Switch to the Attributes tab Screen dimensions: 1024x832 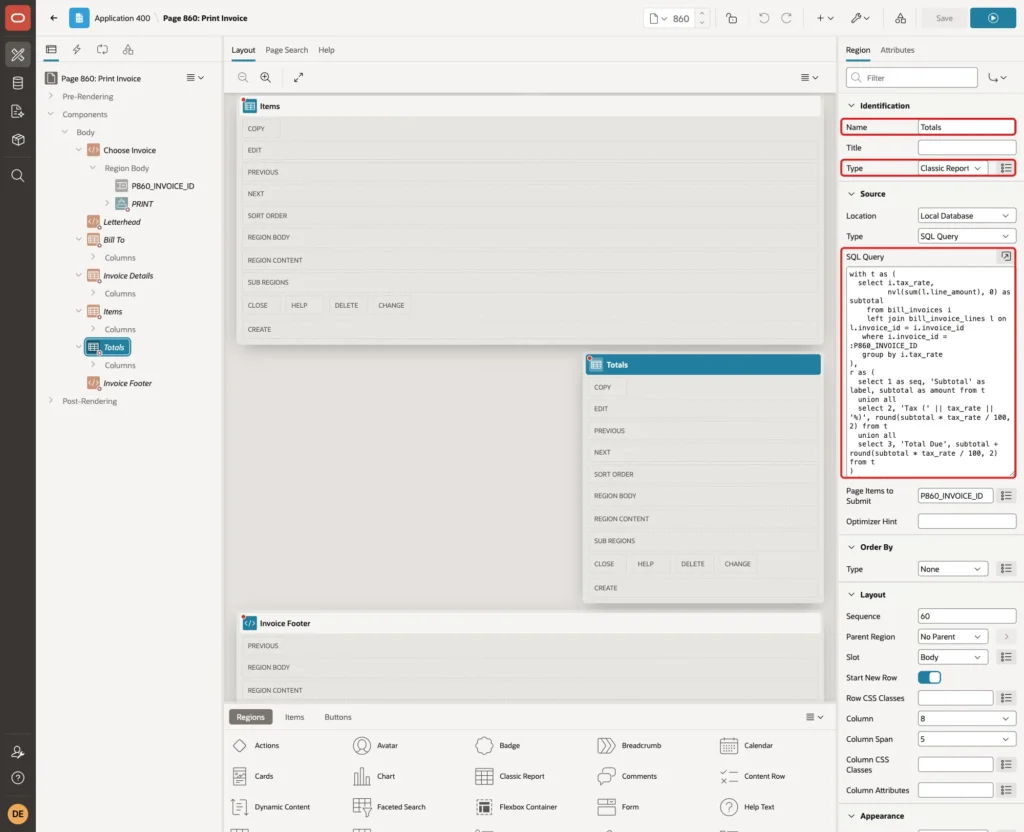click(897, 50)
